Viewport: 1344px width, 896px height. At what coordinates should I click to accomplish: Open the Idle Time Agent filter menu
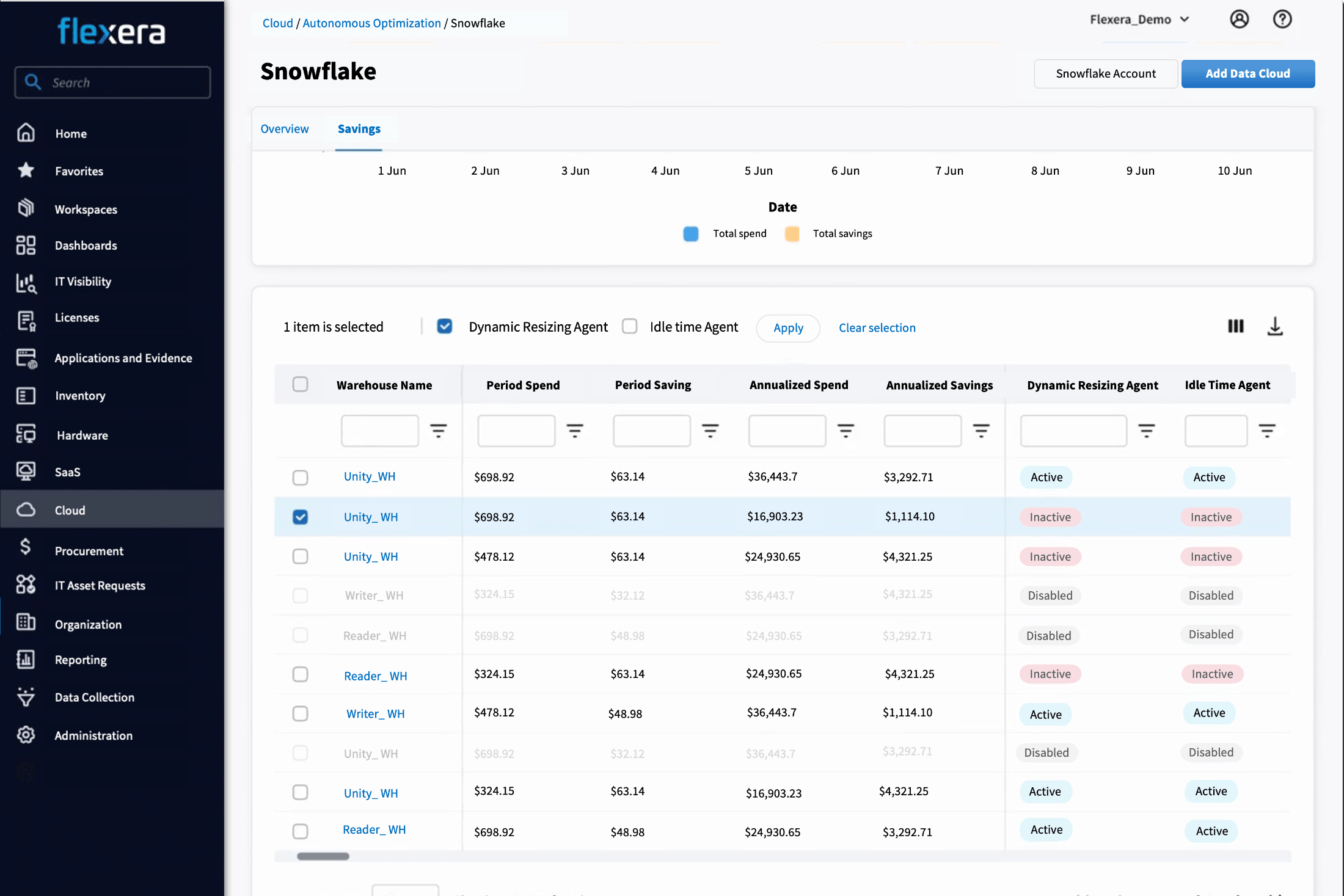point(1268,431)
